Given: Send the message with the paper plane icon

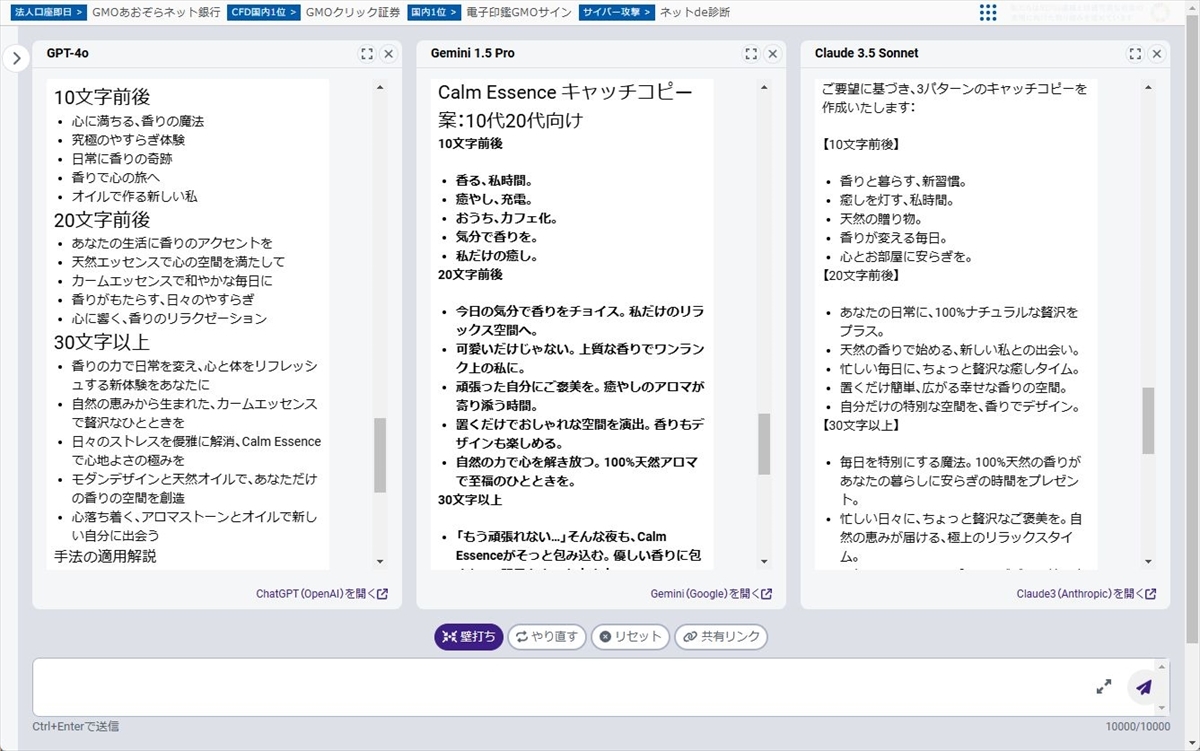Looking at the screenshot, I should [x=1144, y=687].
